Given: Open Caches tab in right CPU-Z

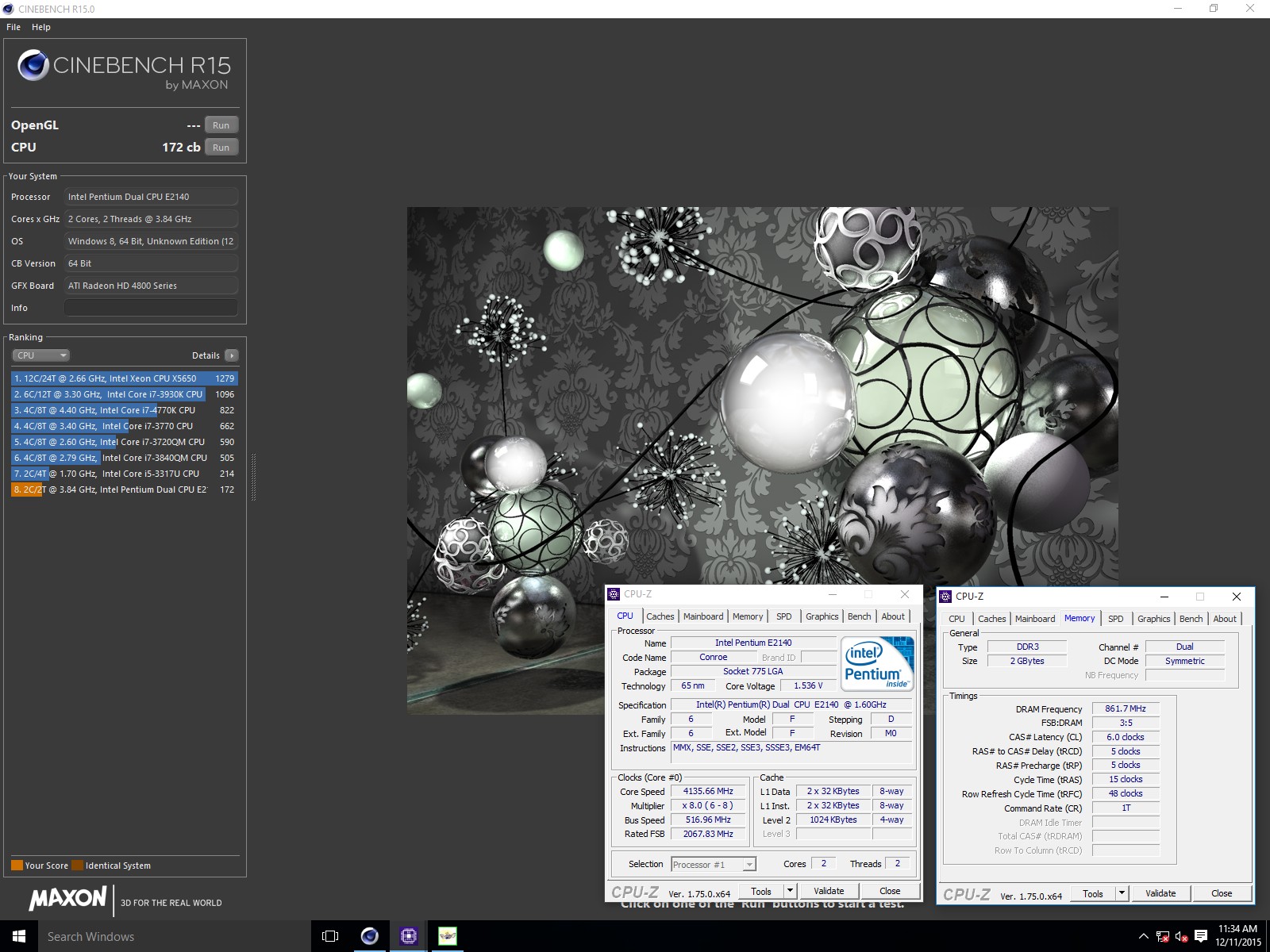Looking at the screenshot, I should point(992,619).
